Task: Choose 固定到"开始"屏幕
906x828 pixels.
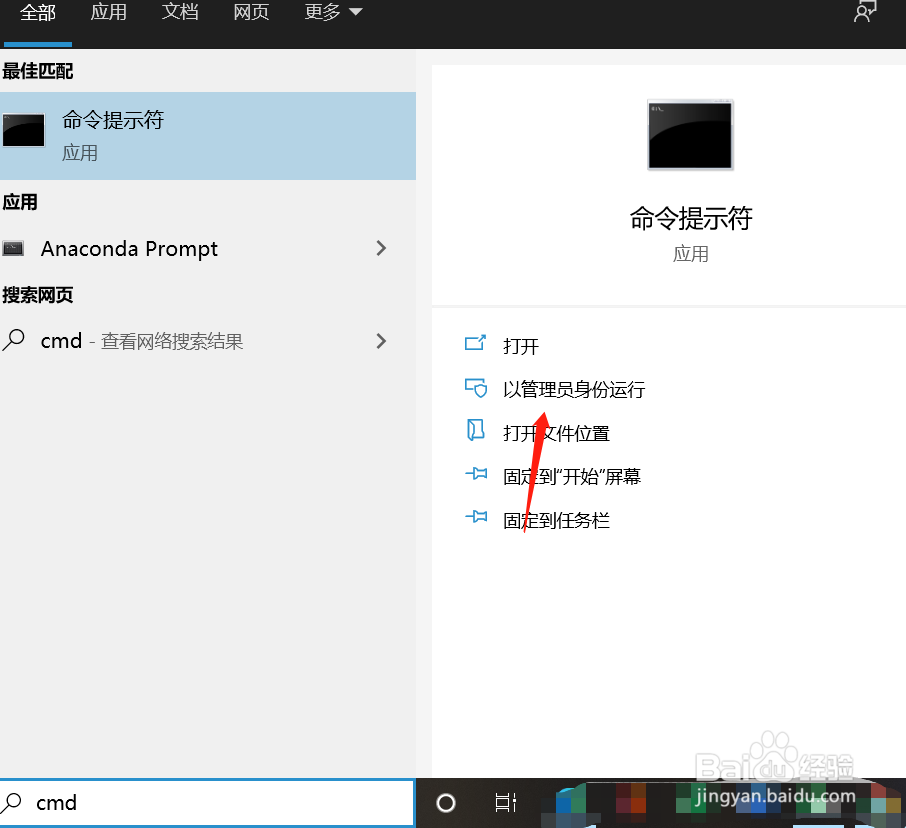Action: coord(572,477)
